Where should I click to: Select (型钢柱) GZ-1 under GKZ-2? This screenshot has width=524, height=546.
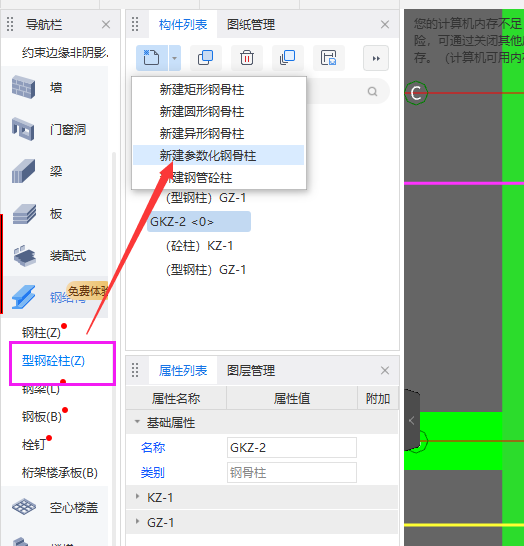[206, 270]
